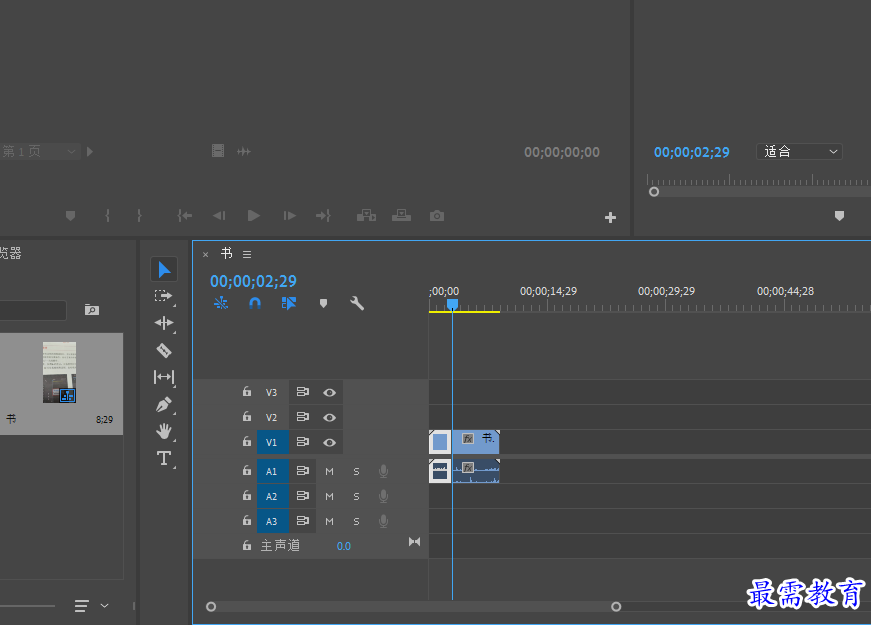The image size is (871, 625).
Task: Select the 书 clip thumbnail in project
Action: 59,372
